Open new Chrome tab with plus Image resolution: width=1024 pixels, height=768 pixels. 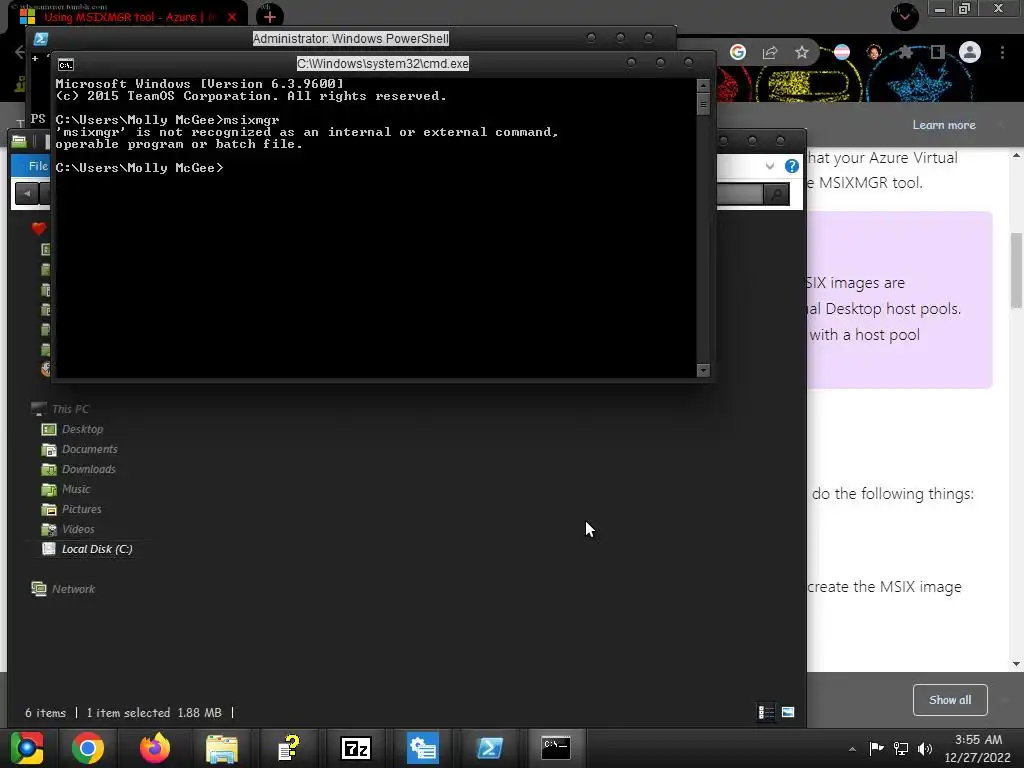270,16
